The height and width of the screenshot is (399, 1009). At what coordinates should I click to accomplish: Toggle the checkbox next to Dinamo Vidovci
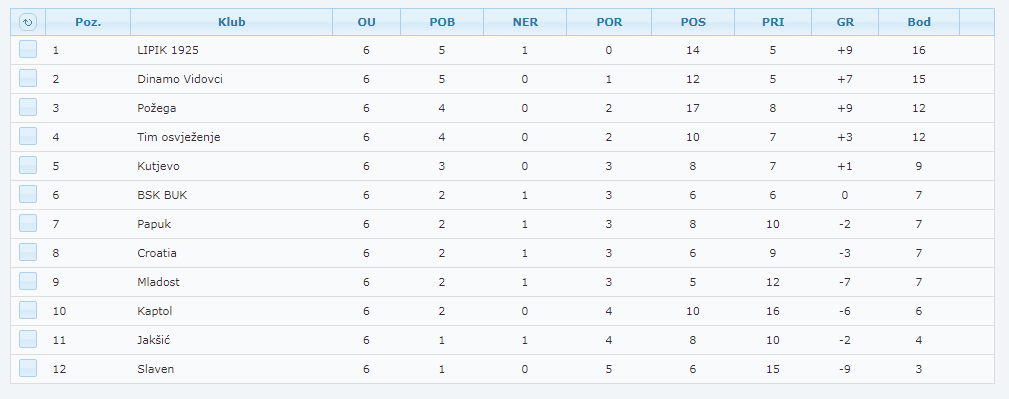[x=28, y=78]
